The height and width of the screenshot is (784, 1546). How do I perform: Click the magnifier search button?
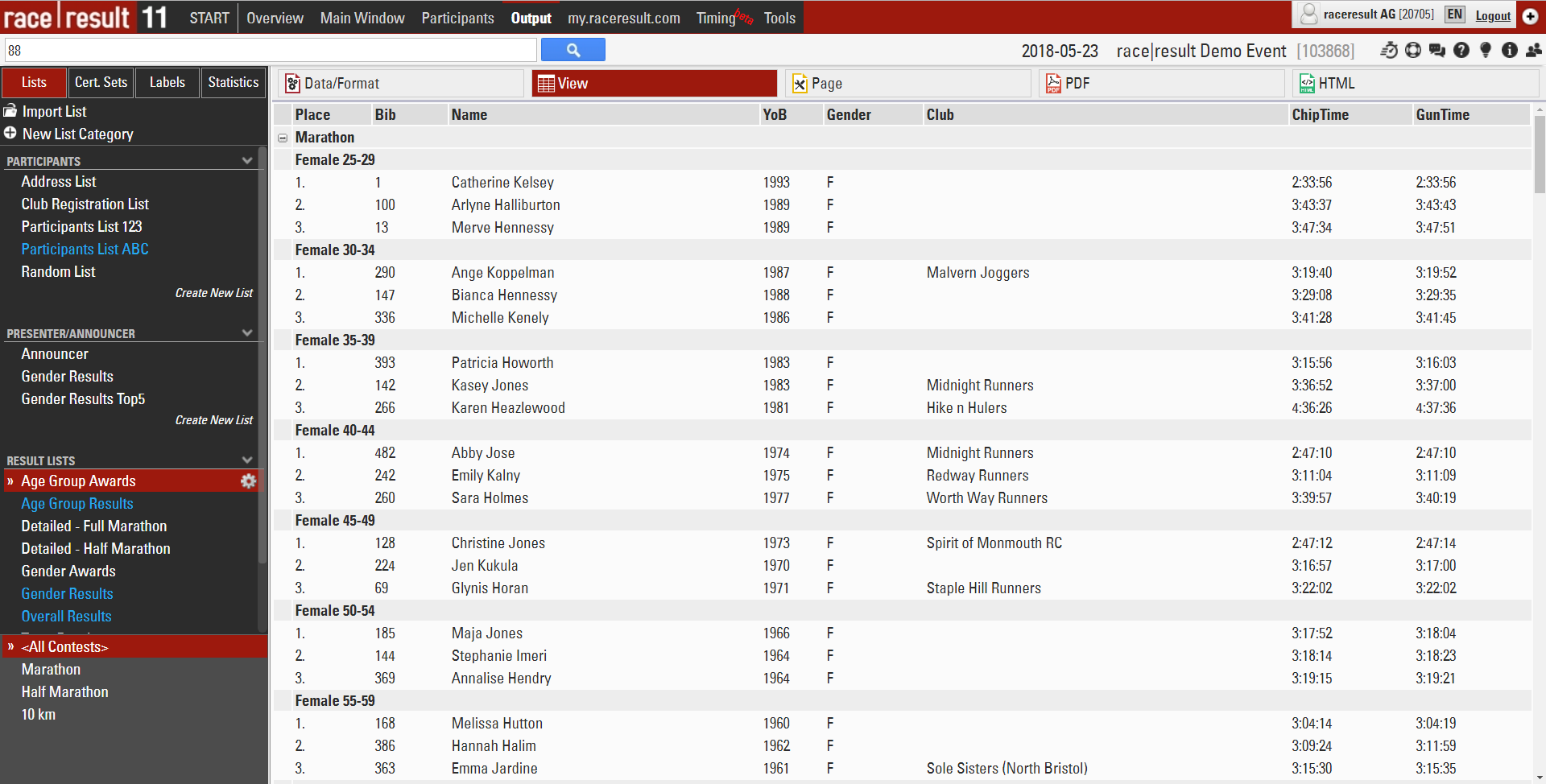(x=573, y=50)
